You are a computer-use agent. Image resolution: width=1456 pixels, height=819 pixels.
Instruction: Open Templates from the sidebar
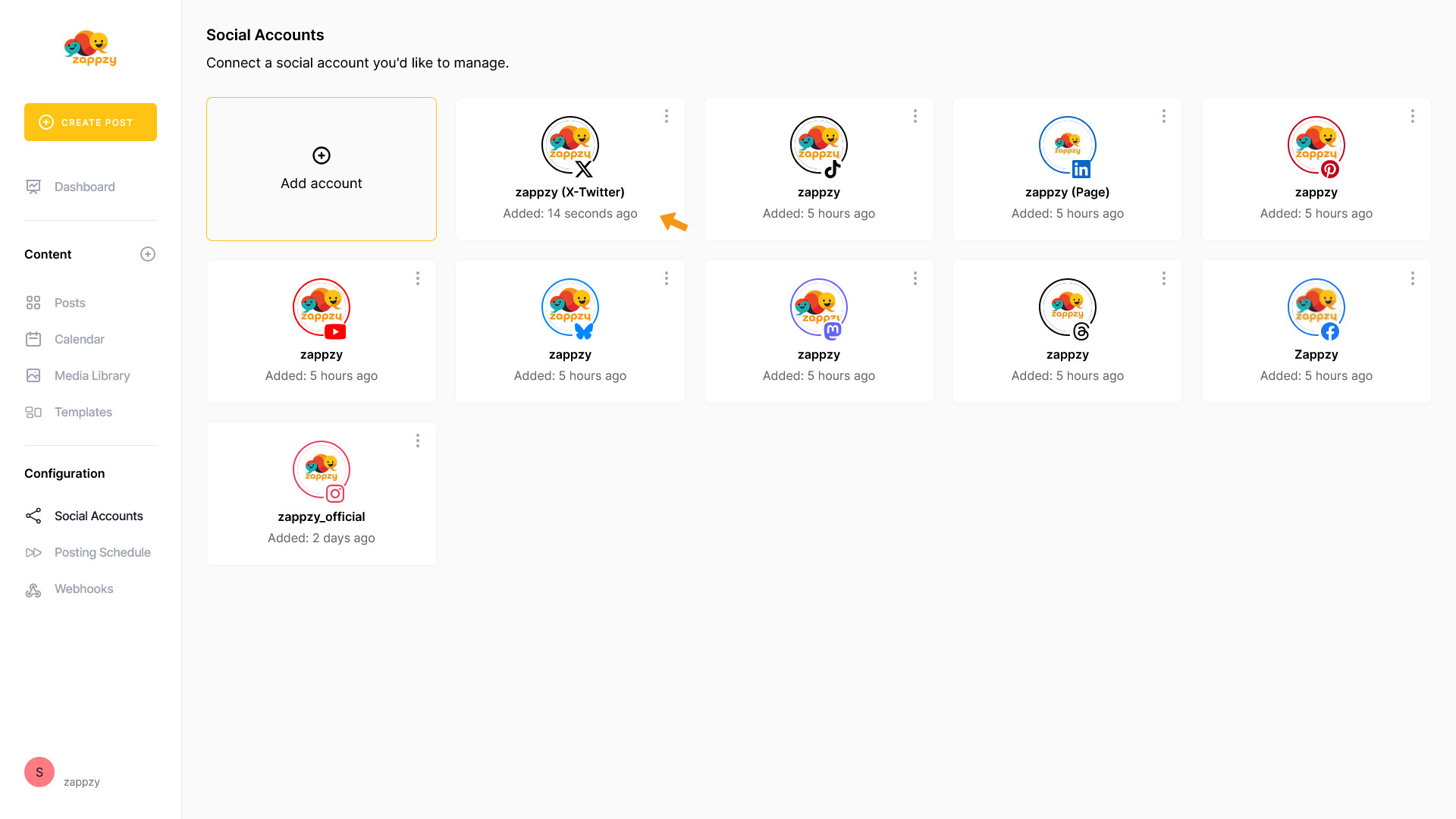coord(83,412)
